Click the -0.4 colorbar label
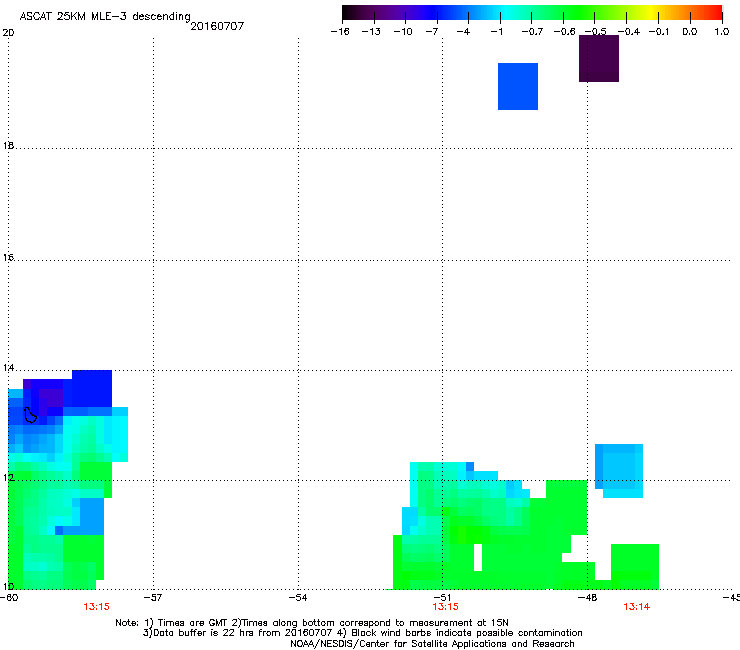This screenshot has width=740, height=650. point(629,32)
